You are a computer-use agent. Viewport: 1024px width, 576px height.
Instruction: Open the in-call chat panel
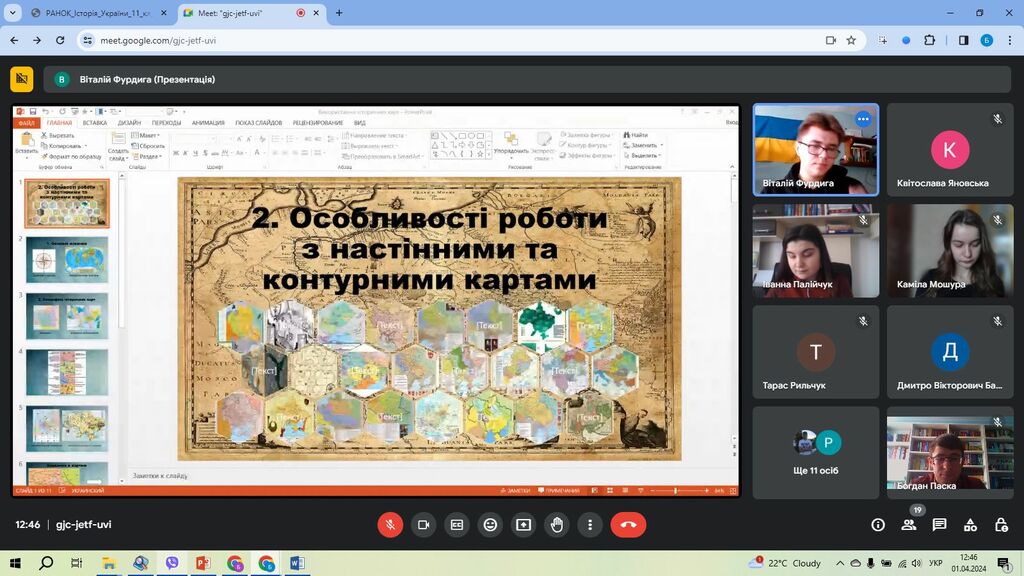[939, 525]
